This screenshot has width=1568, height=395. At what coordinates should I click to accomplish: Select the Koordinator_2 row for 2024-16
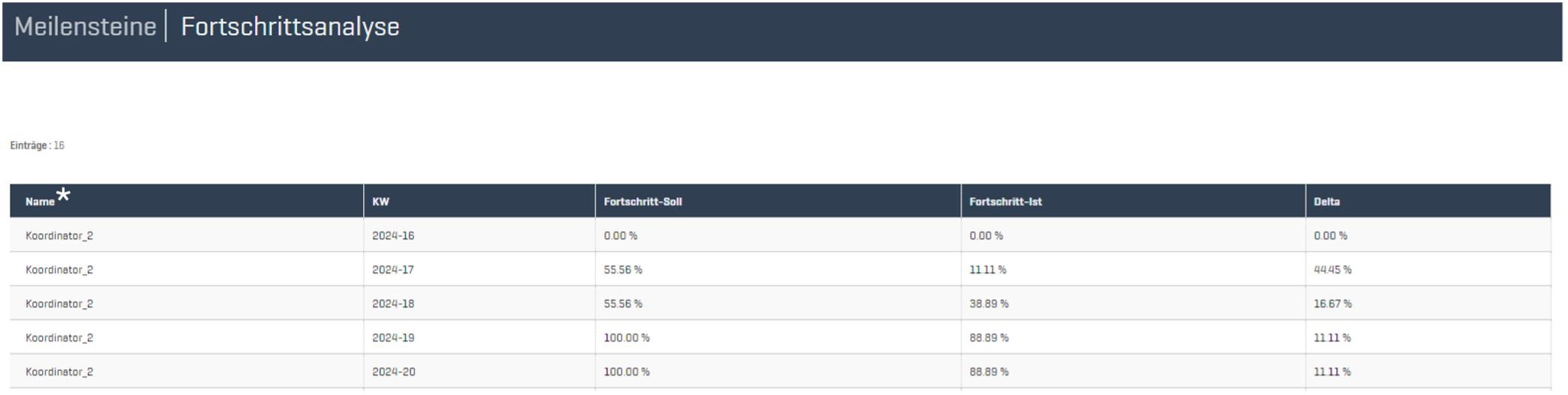coord(59,235)
